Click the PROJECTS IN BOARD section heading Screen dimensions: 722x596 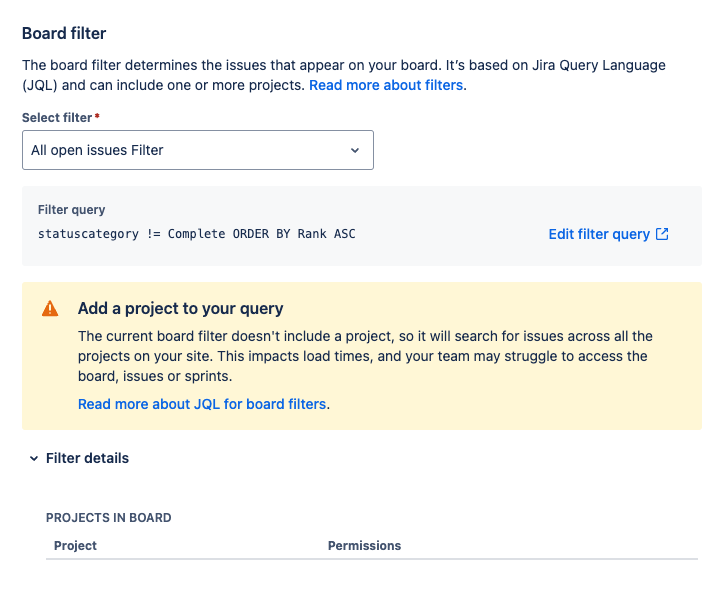pos(108,517)
